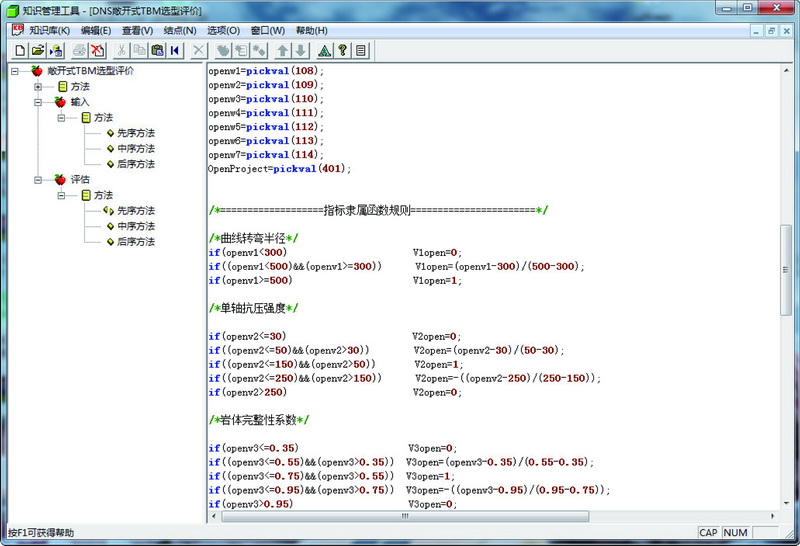Click the comment /*单轴抗压强度*/
This screenshot has width=800, height=546.
(254, 308)
